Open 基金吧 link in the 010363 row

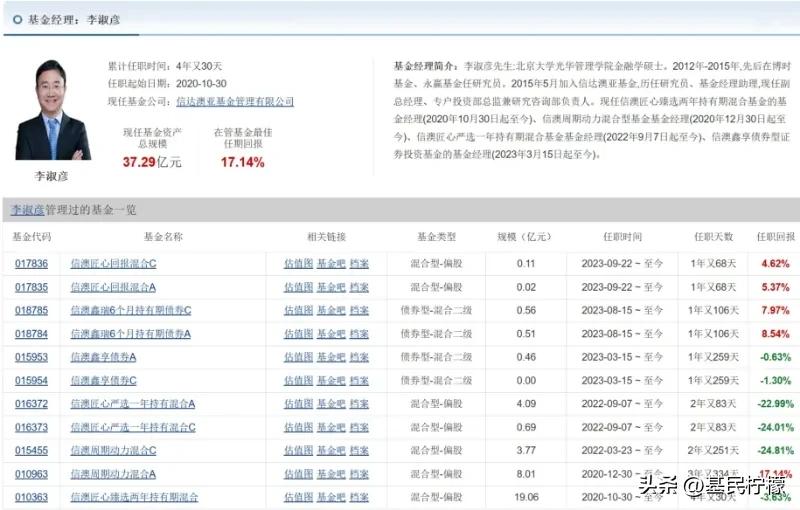point(331,497)
